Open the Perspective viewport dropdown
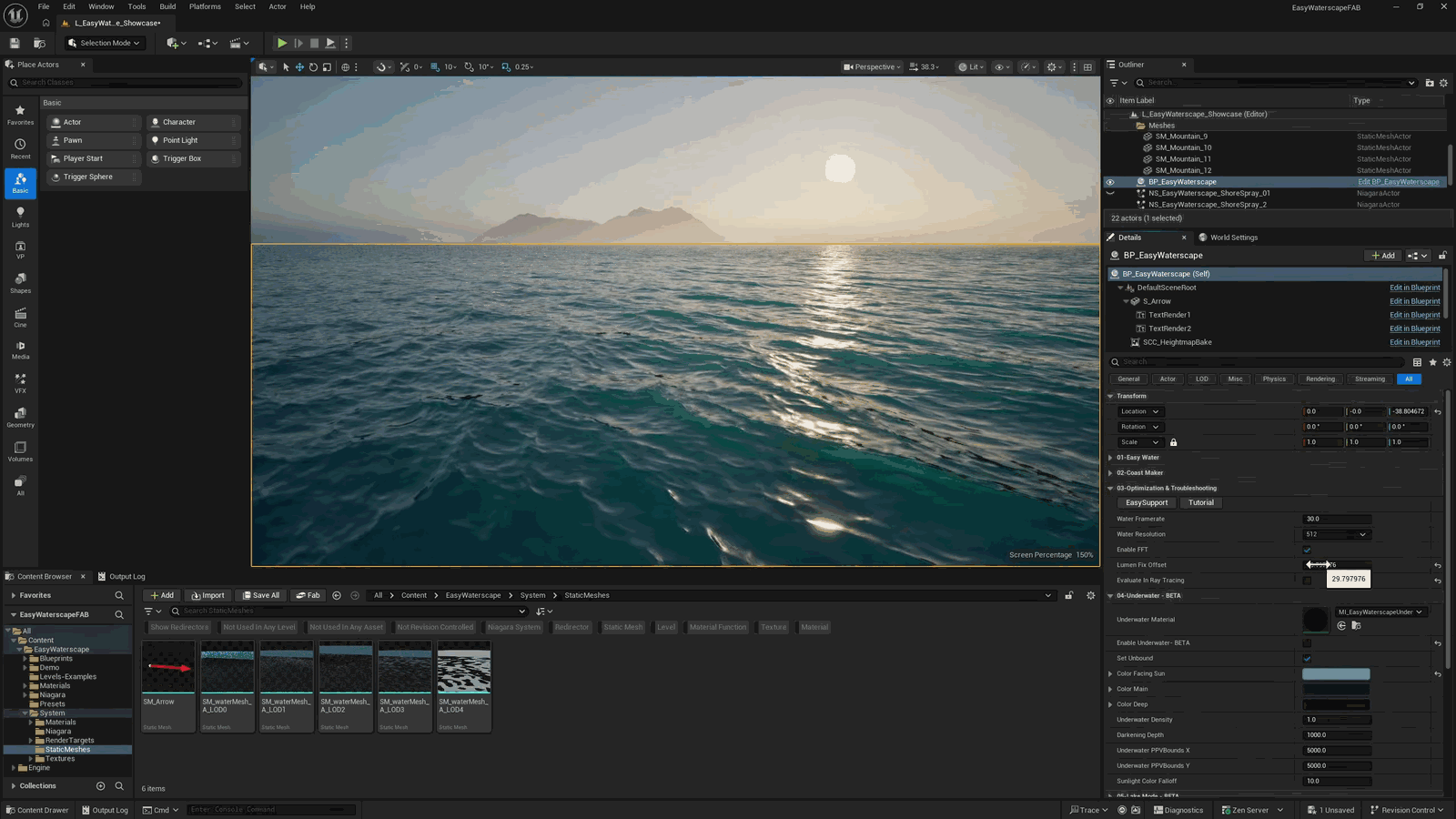Screen dimensions: 1456x819 tap(872, 66)
